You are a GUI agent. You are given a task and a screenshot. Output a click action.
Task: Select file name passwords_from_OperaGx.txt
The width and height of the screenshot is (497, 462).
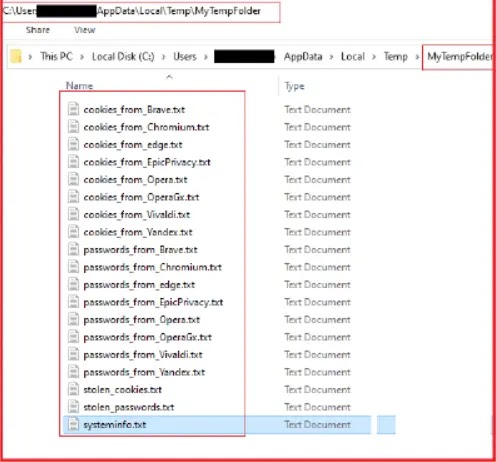(x=148, y=337)
